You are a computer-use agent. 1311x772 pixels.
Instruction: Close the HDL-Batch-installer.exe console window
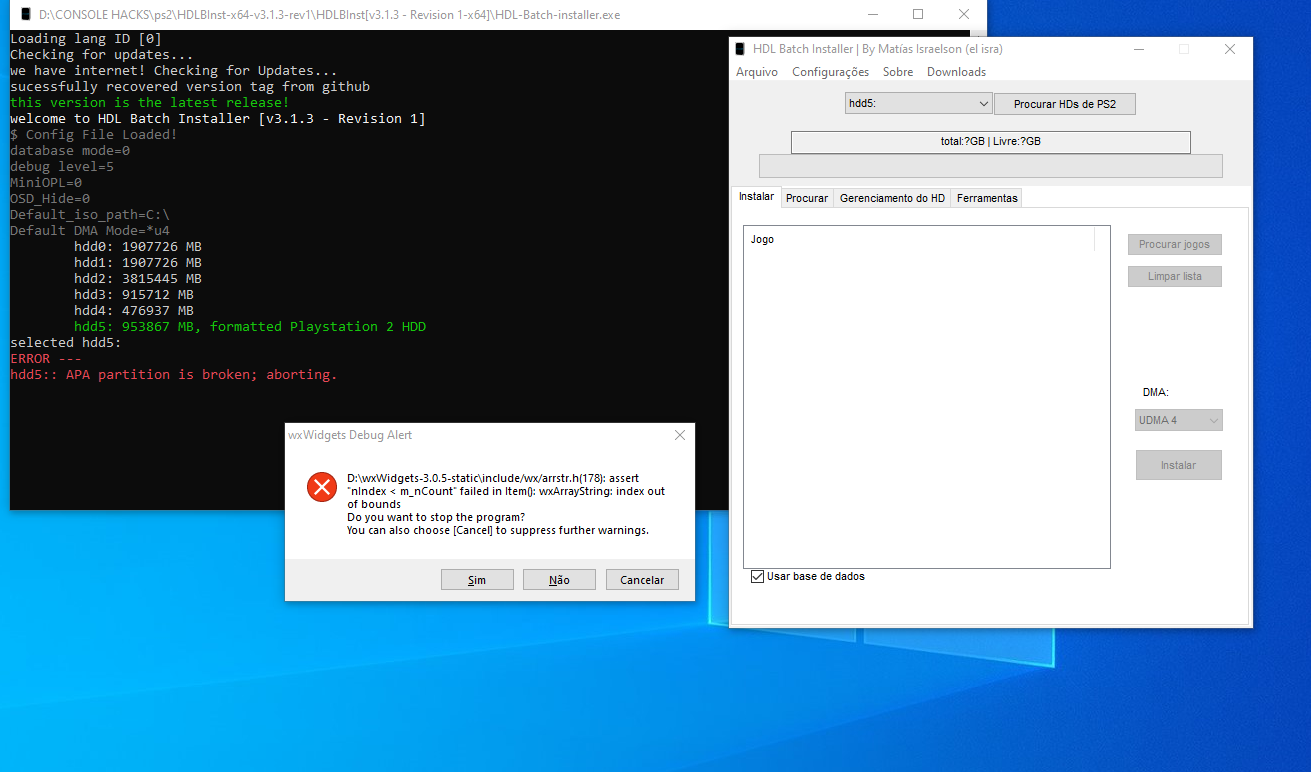964,15
